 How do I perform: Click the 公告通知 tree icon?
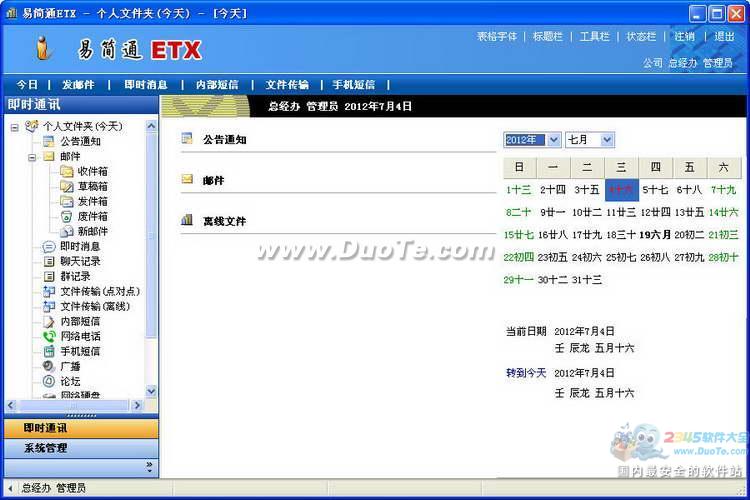coord(48,141)
